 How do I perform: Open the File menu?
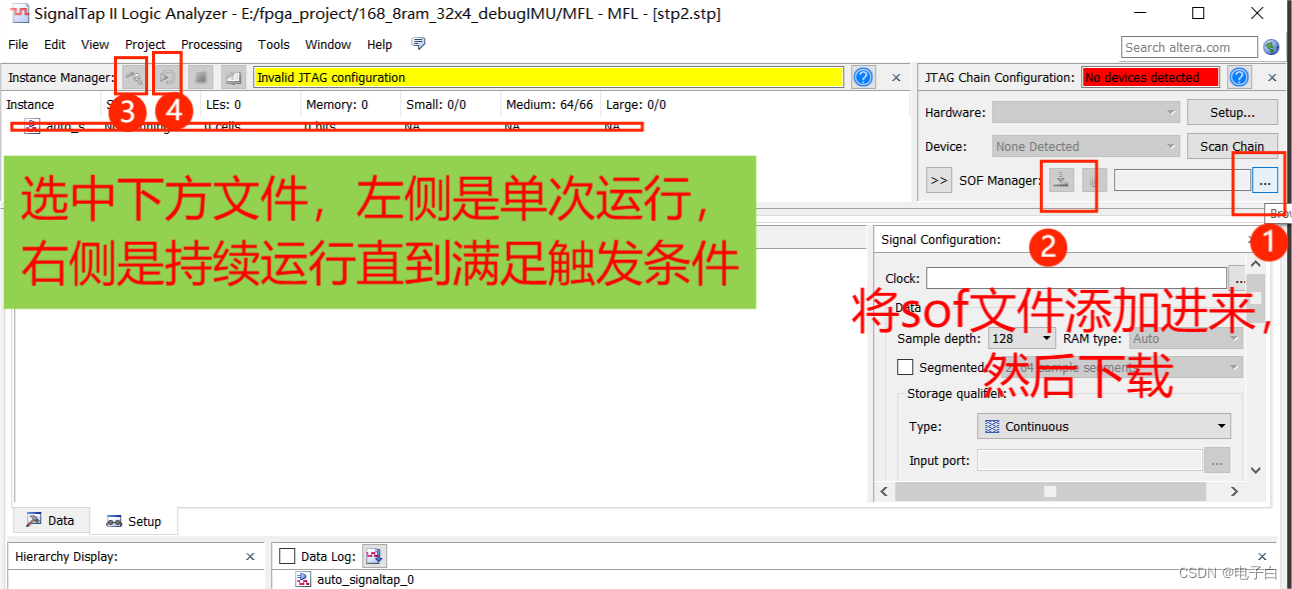18,44
